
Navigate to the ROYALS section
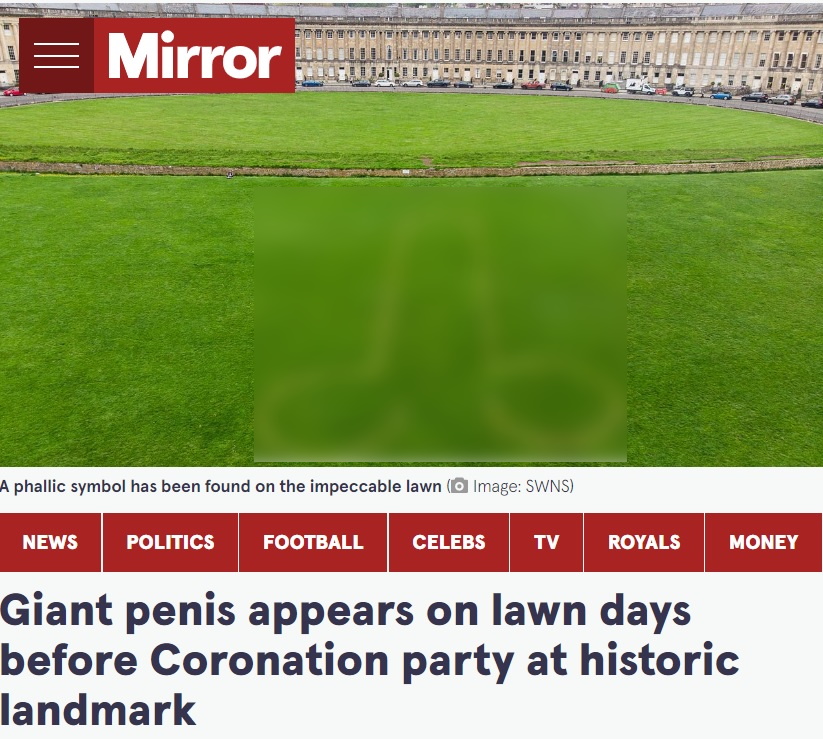pyautogui.click(x=644, y=542)
